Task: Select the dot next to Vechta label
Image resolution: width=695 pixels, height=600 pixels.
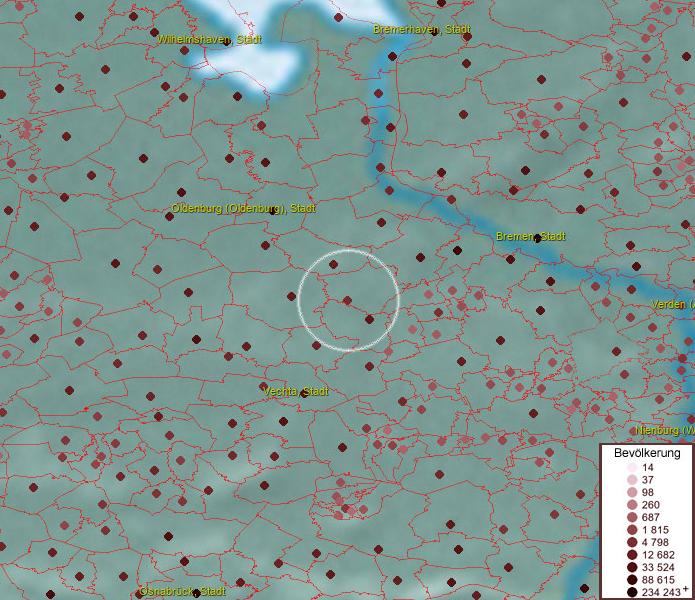Action: click(304, 393)
